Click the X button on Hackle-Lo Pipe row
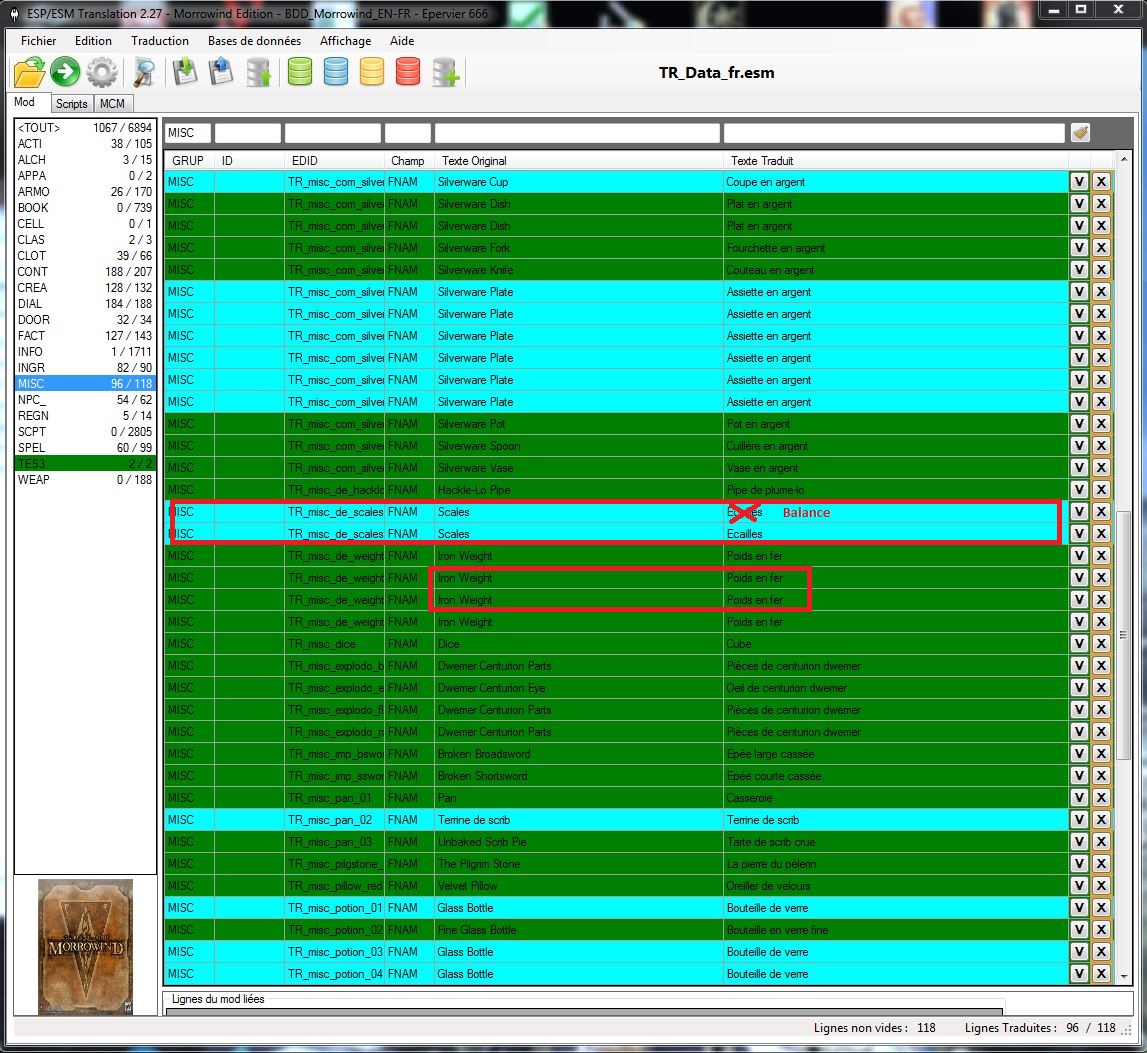 [1101, 490]
